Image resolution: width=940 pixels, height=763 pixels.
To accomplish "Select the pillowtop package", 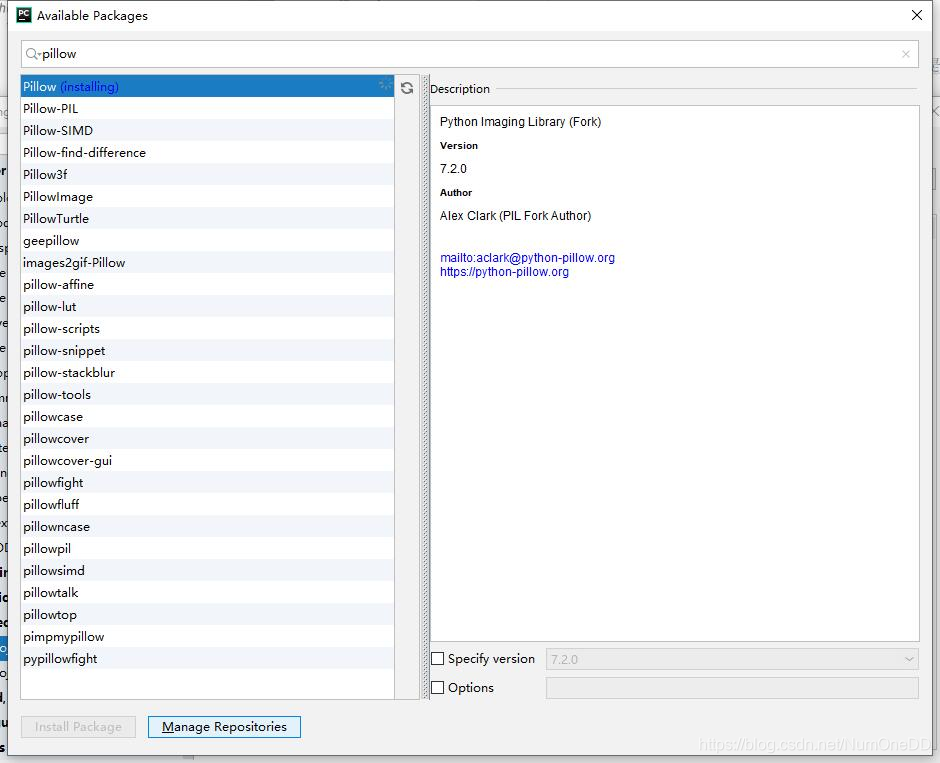I will pyautogui.click(x=207, y=615).
